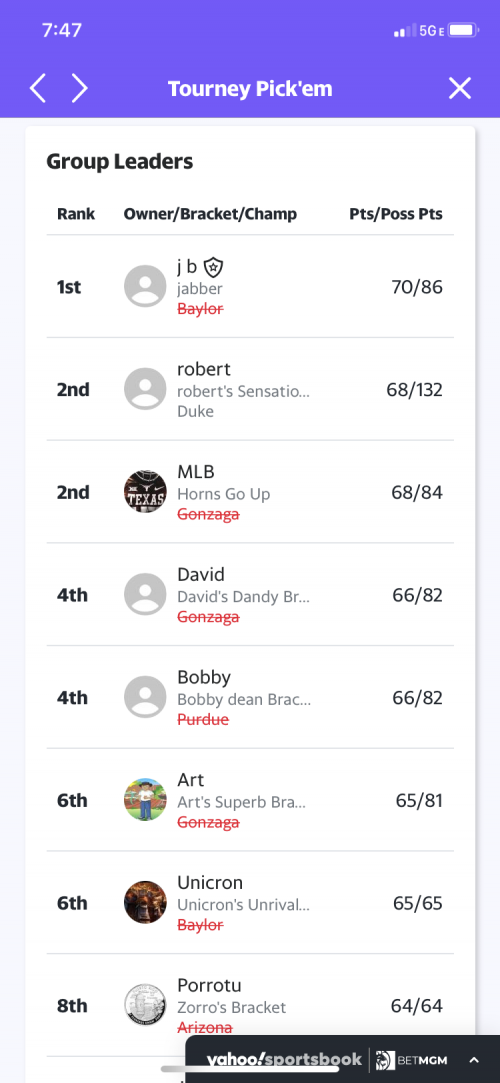Screen dimensions: 500x1083
Task: Open j b's default avatar
Action: tap(145, 286)
